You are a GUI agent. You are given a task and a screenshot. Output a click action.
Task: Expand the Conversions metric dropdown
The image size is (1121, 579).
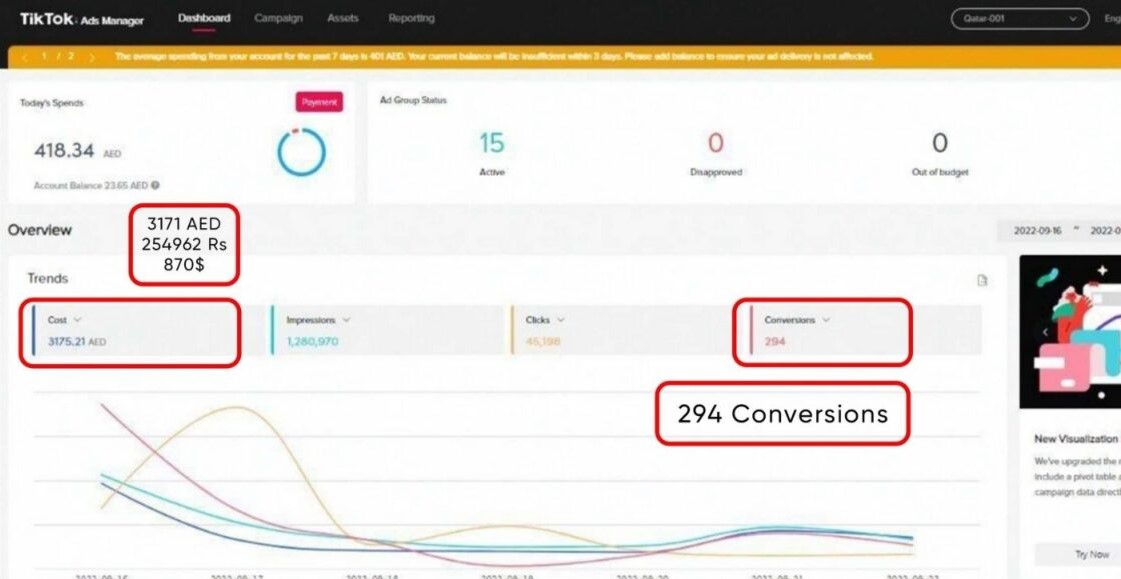825,320
